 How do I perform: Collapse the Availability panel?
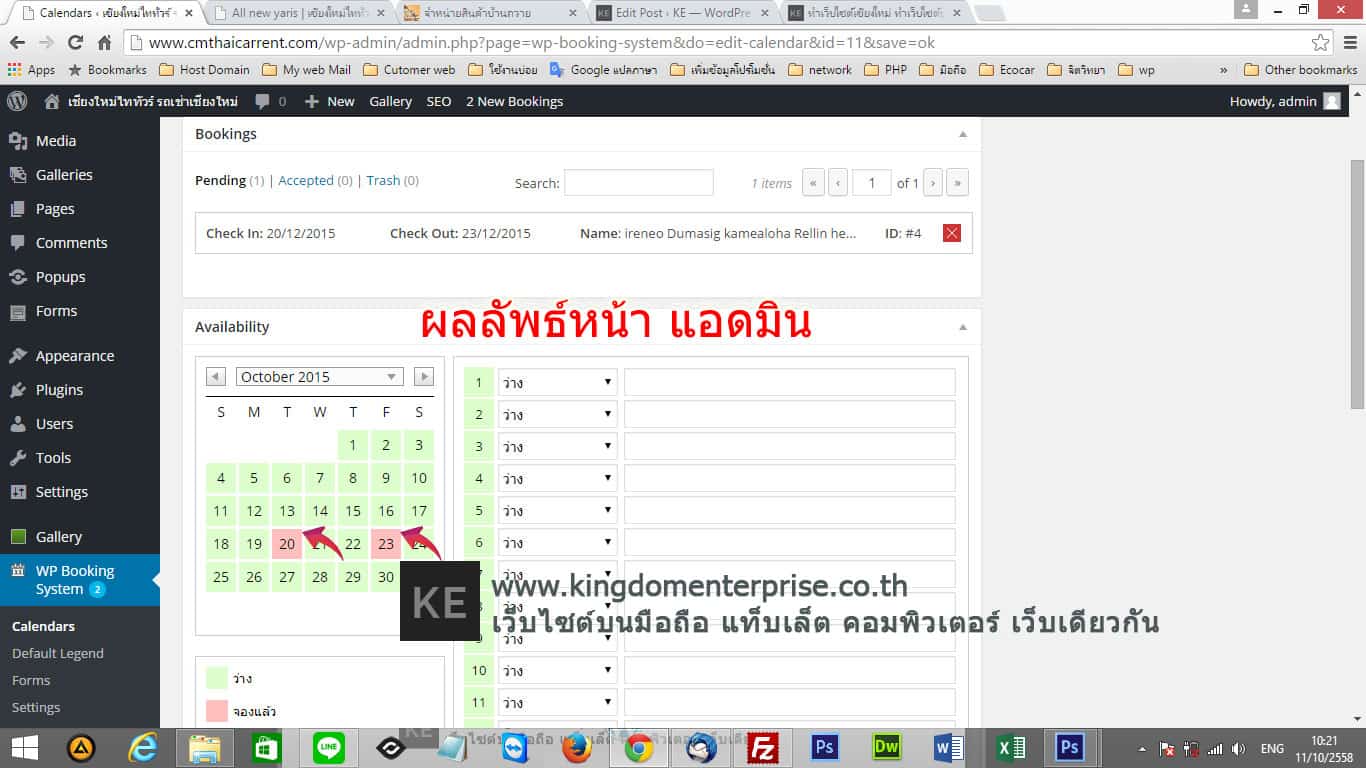[x=962, y=327]
